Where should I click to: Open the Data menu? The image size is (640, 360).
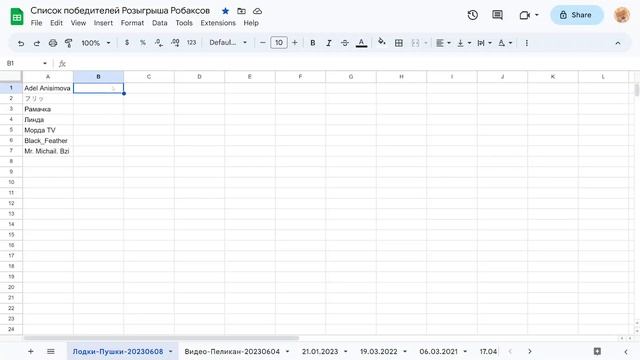tap(160, 23)
